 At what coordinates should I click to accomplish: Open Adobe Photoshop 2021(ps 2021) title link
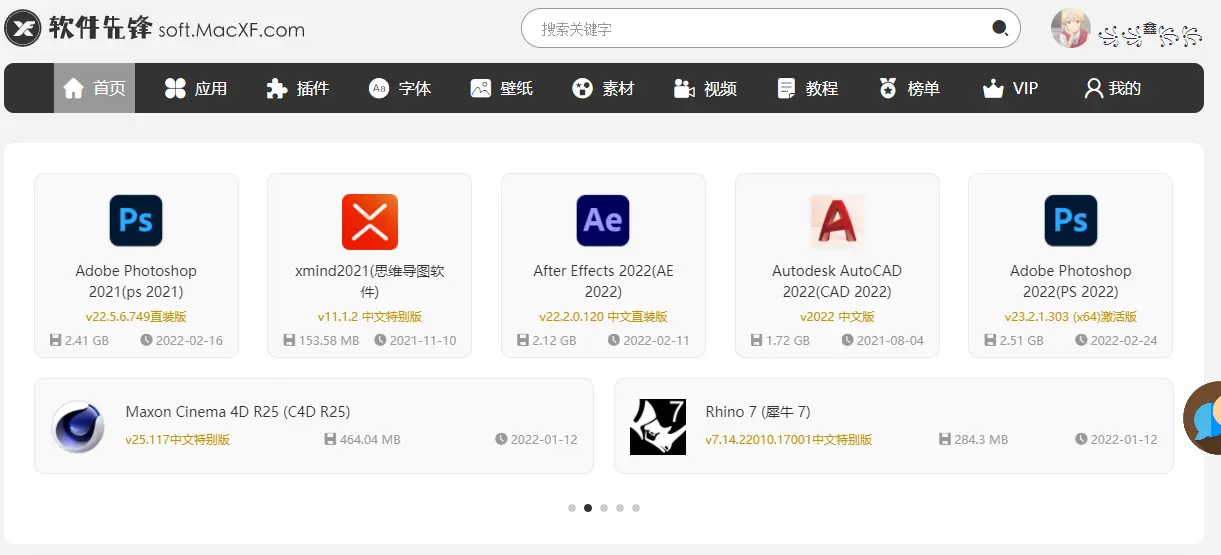(136, 281)
